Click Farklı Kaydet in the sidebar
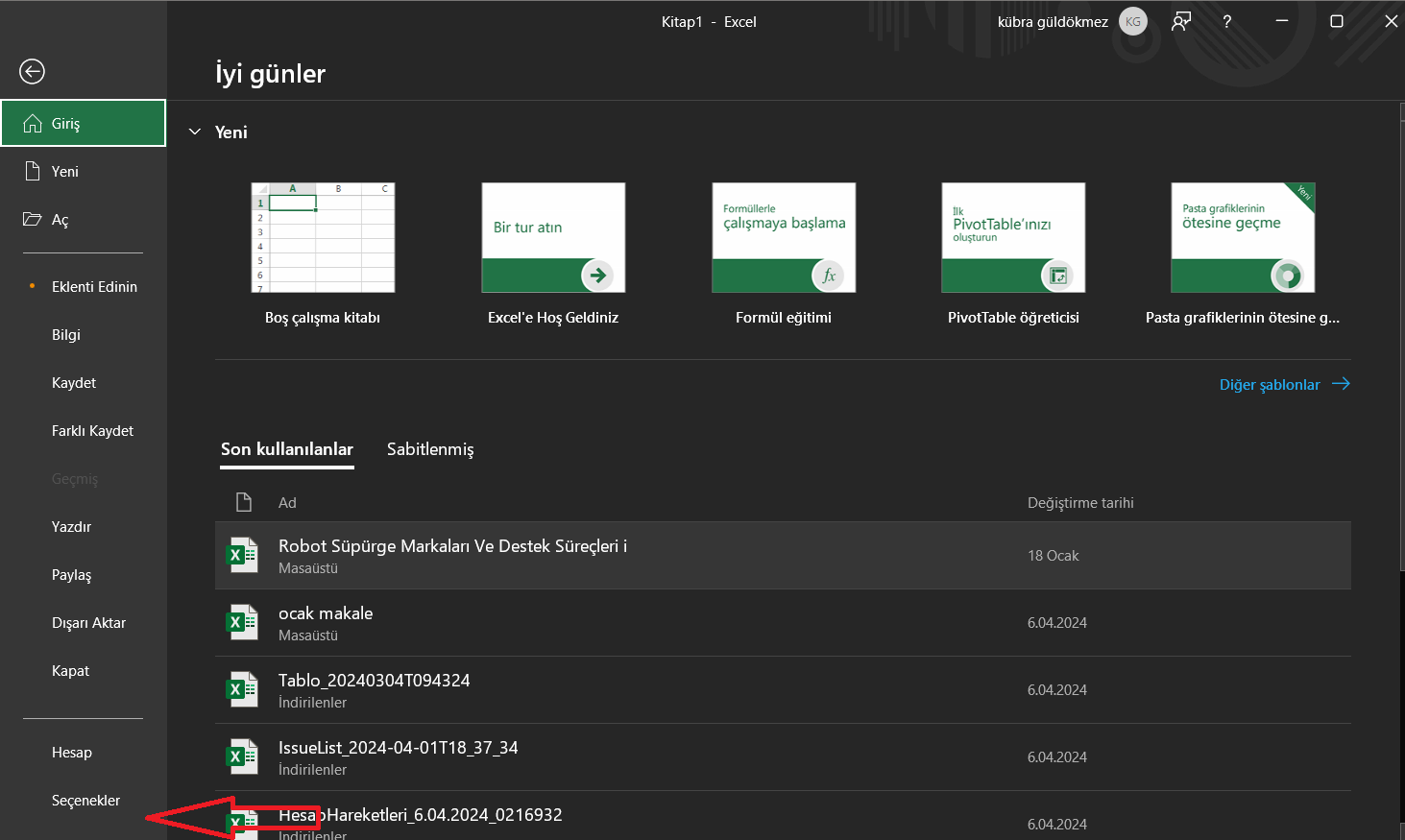The image size is (1405, 840). click(x=92, y=430)
